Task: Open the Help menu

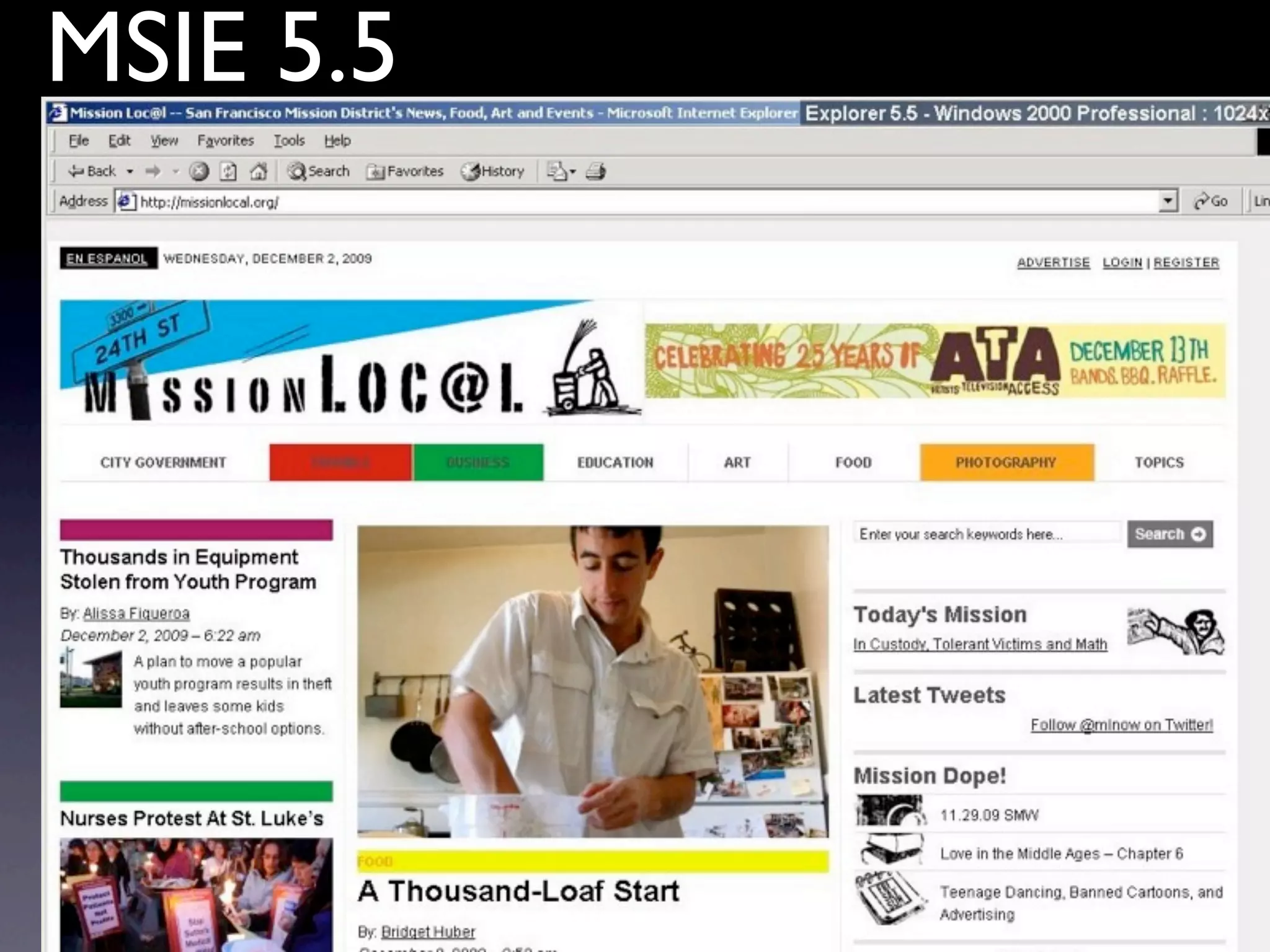Action: (337, 141)
